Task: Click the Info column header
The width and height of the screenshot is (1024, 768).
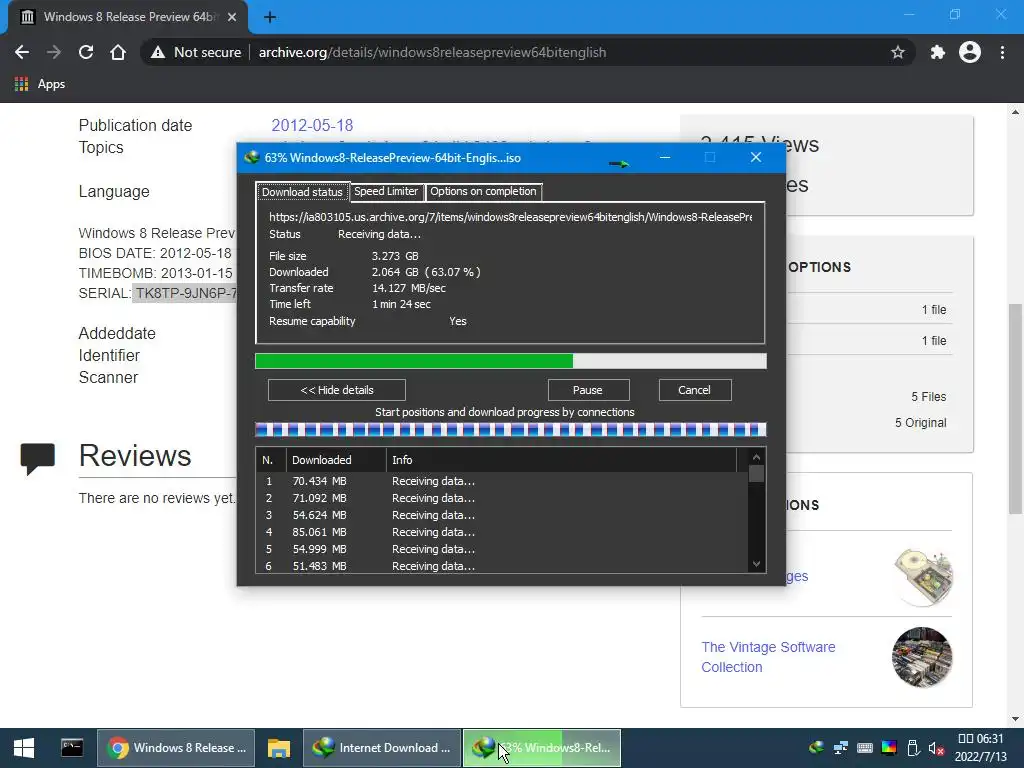Action: [562, 460]
